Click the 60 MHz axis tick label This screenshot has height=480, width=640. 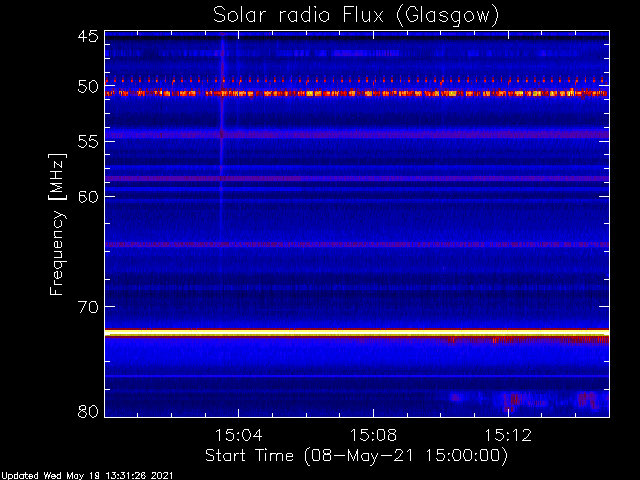click(x=88, y=197)
